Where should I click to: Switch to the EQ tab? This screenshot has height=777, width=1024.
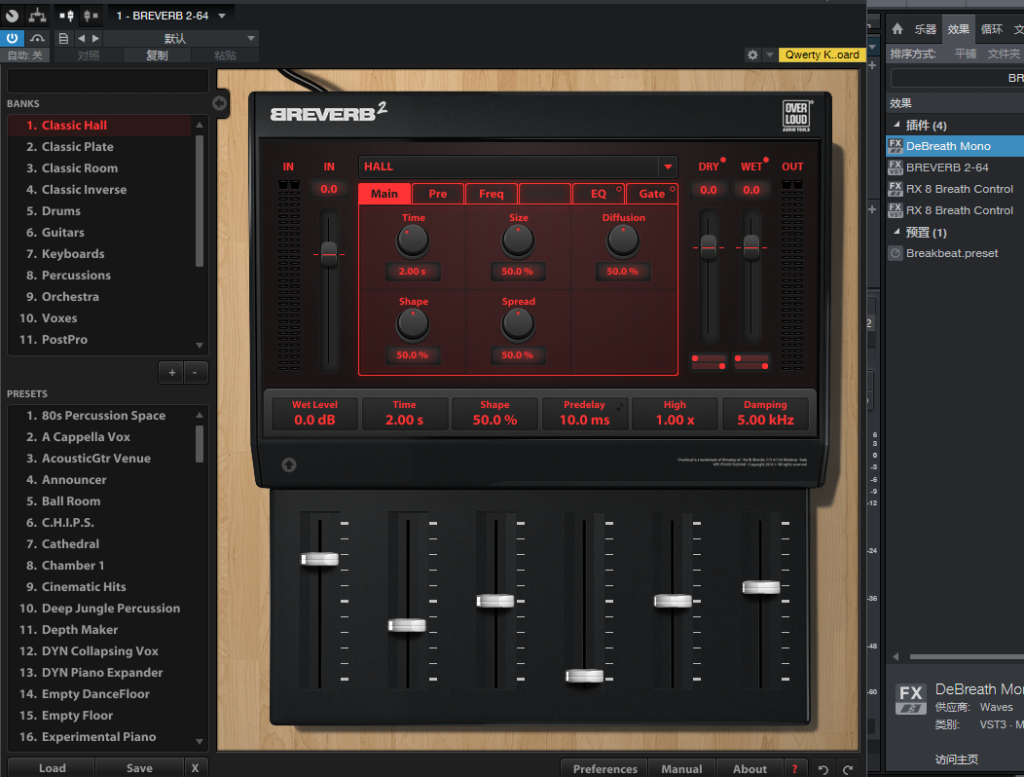coord(598,193)
